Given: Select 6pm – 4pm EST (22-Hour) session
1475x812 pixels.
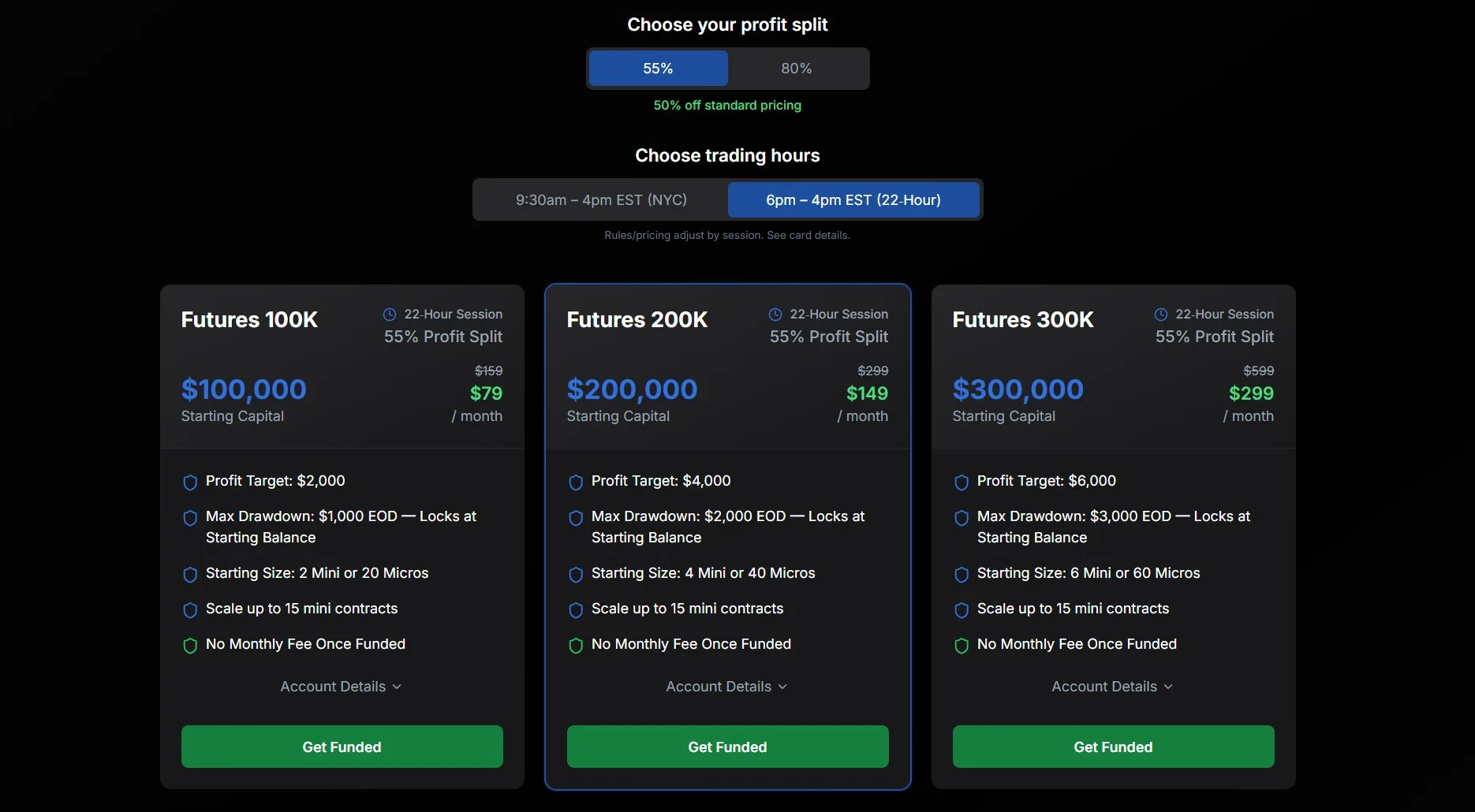Looking at the screenshot, I should (x=853, y=200).
